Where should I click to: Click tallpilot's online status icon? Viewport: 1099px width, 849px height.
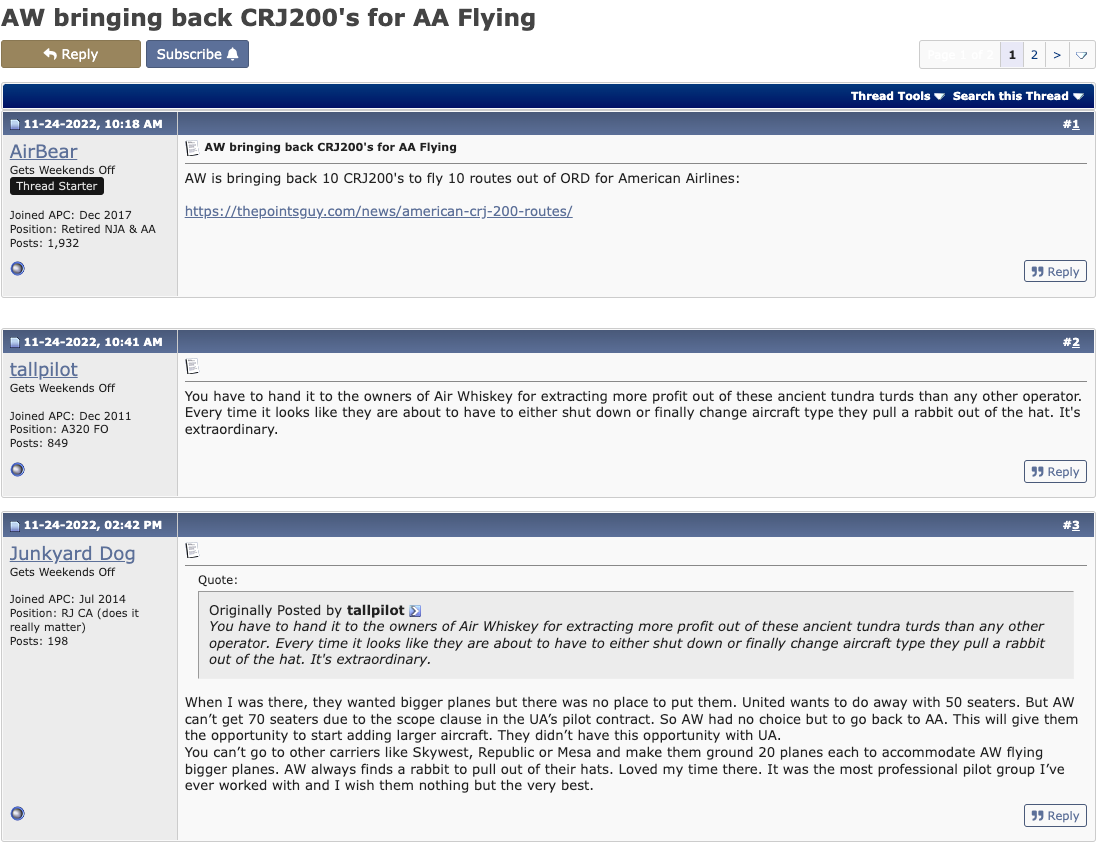18,469
